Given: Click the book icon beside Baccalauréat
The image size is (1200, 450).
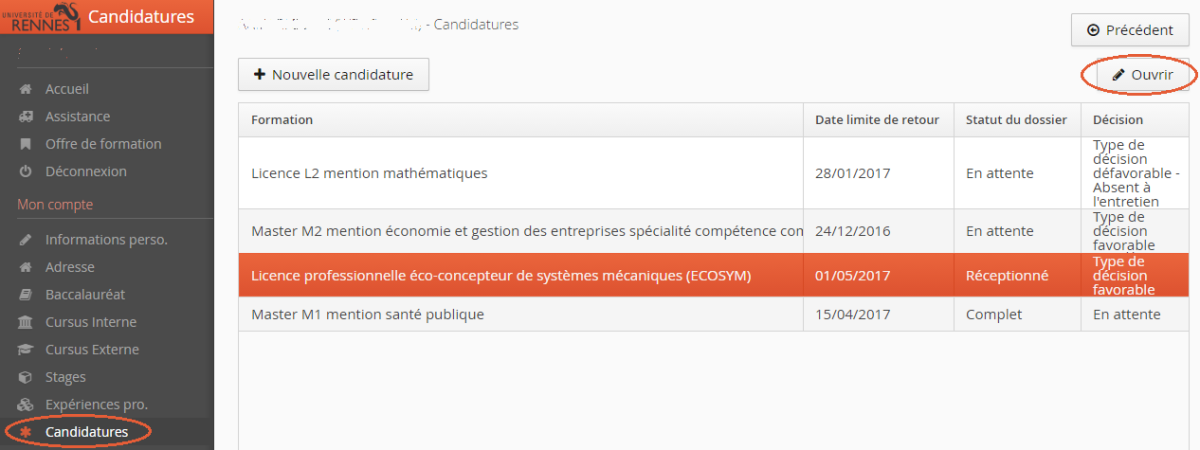Looking at the screenshot, I should click(x=26, y=295).
